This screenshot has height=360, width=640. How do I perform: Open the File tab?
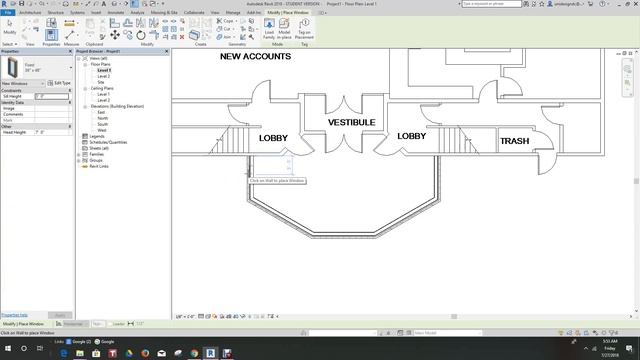coord(8,13)
